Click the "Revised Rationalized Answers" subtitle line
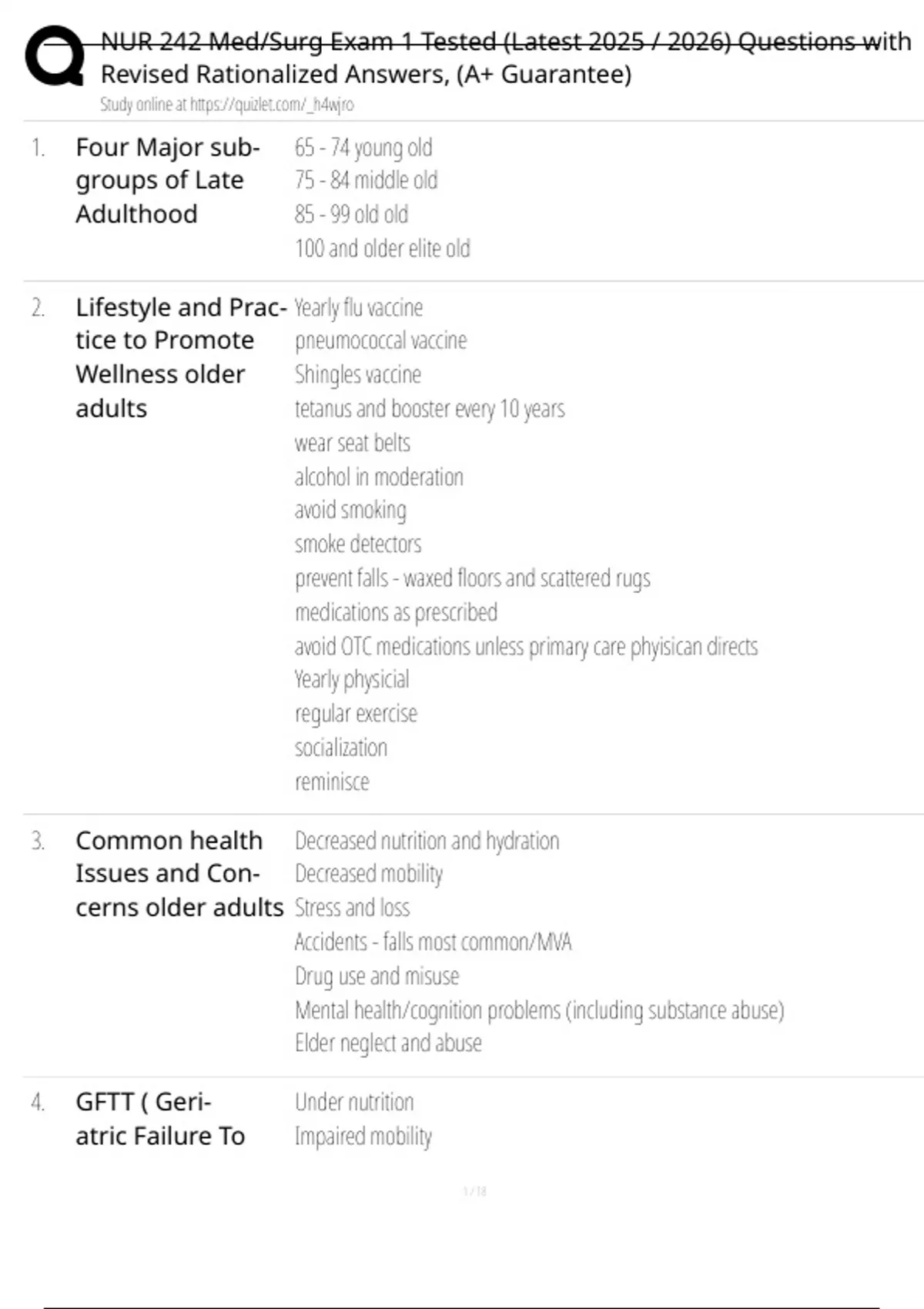Screen dimensions: 924x1309 [x=366, y=75]
